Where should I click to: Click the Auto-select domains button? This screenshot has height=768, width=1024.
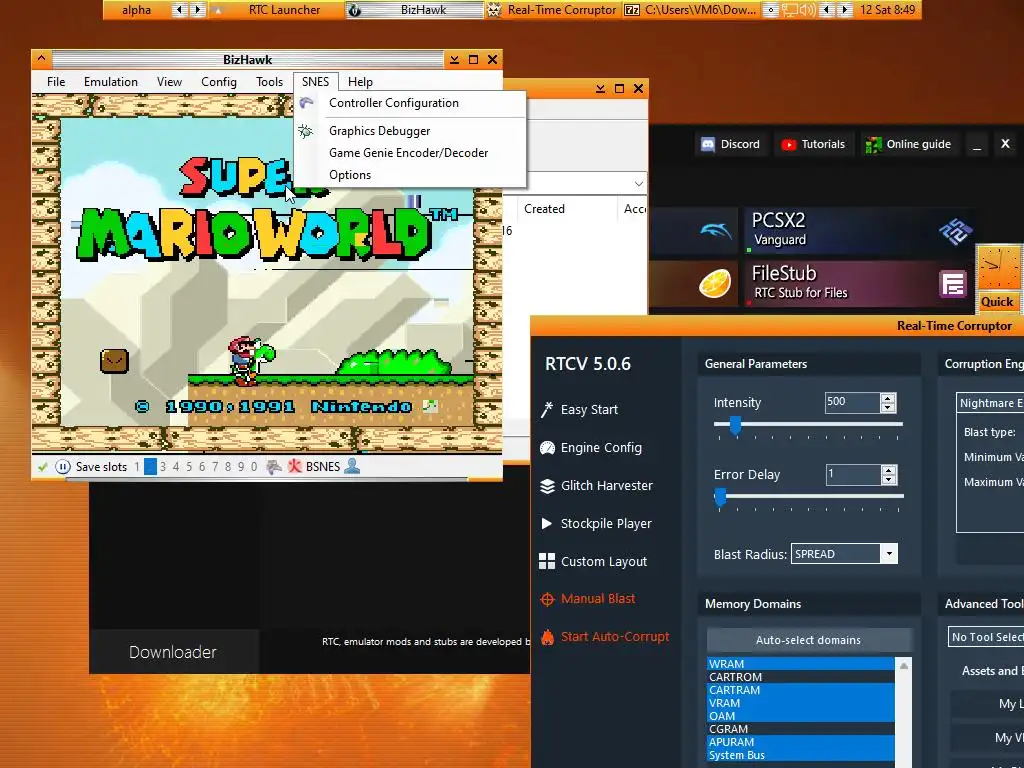pos(808,640)
